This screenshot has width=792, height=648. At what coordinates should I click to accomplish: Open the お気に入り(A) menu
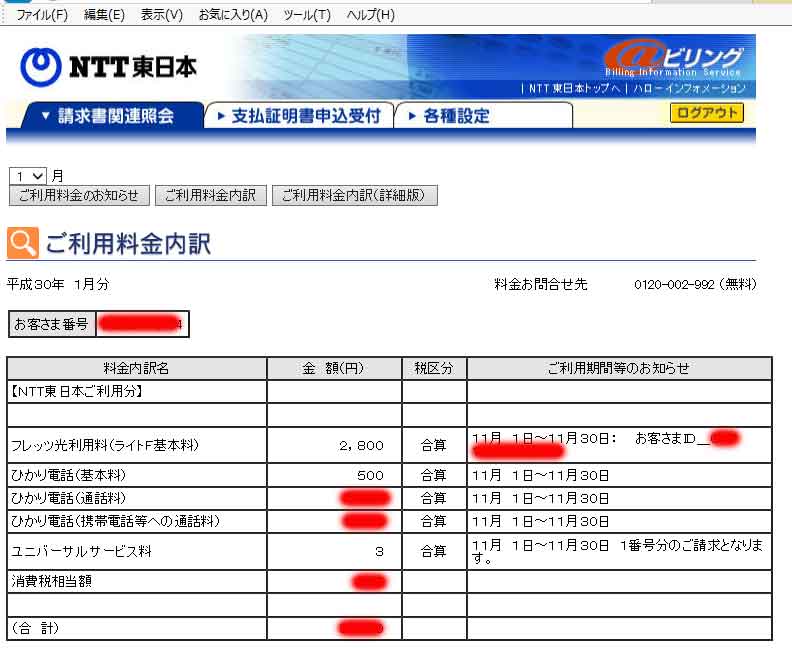tap(233, 15)
